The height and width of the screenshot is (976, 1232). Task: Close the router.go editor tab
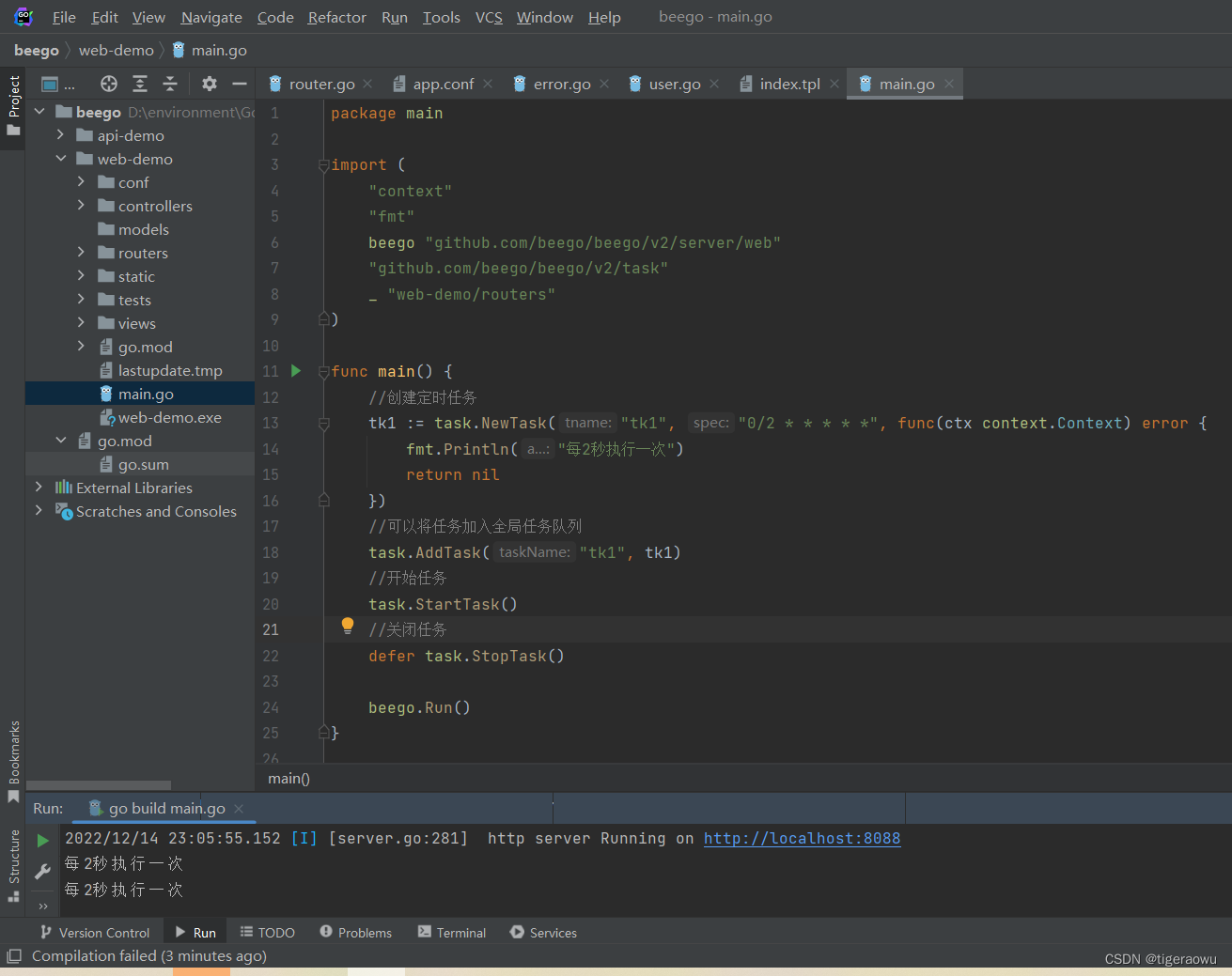click(367, 84)
